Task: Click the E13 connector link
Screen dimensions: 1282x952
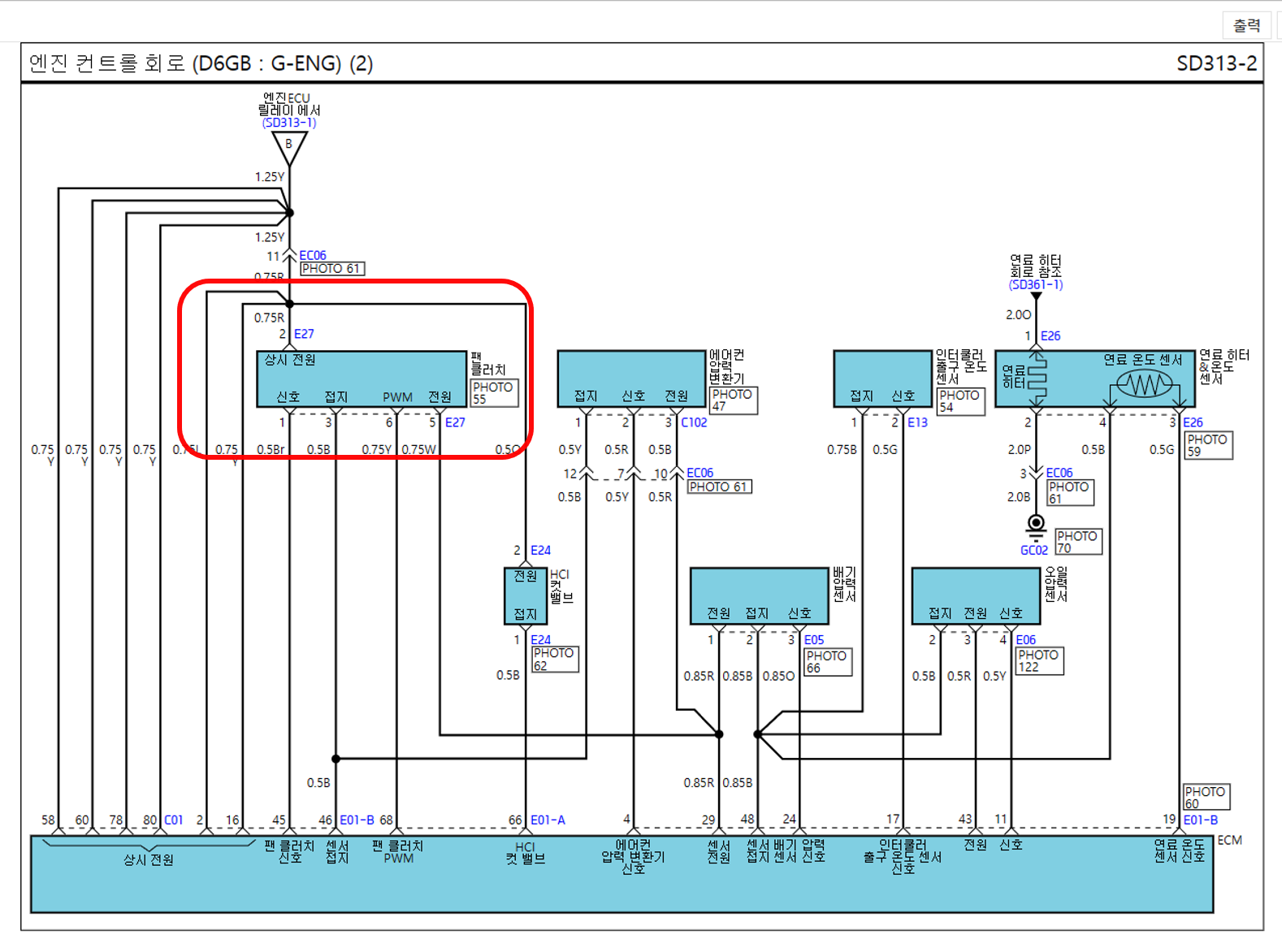Action: click(x=917, y=422)
